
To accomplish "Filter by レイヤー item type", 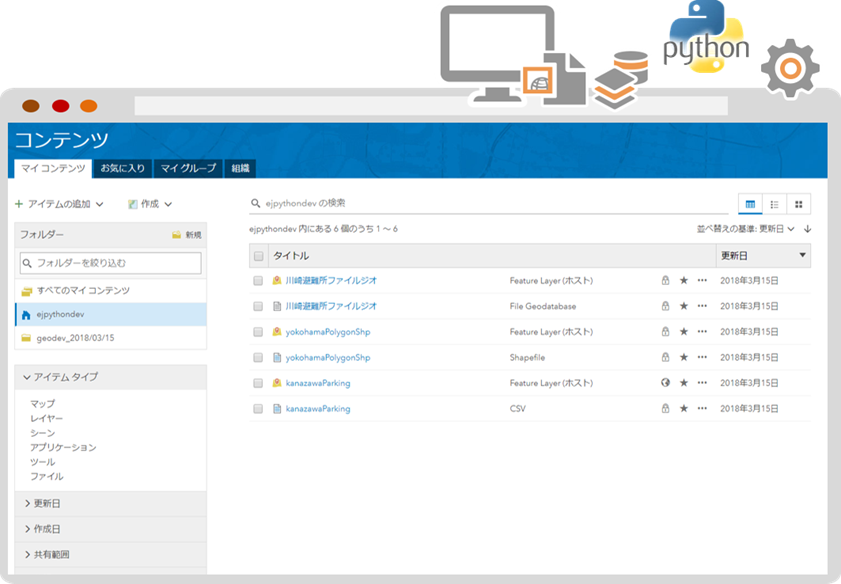I will [46, 418].
